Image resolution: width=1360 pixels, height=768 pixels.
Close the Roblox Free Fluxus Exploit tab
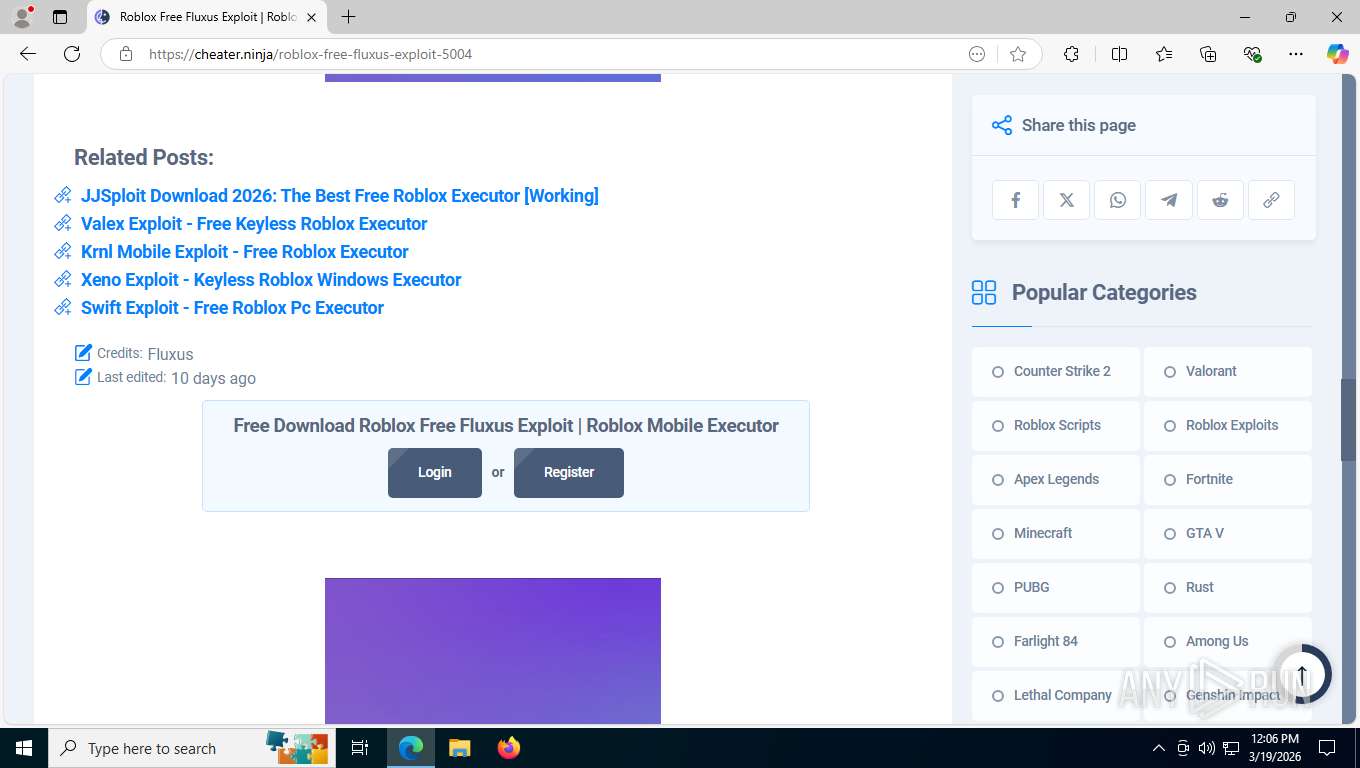coord(310,17)
